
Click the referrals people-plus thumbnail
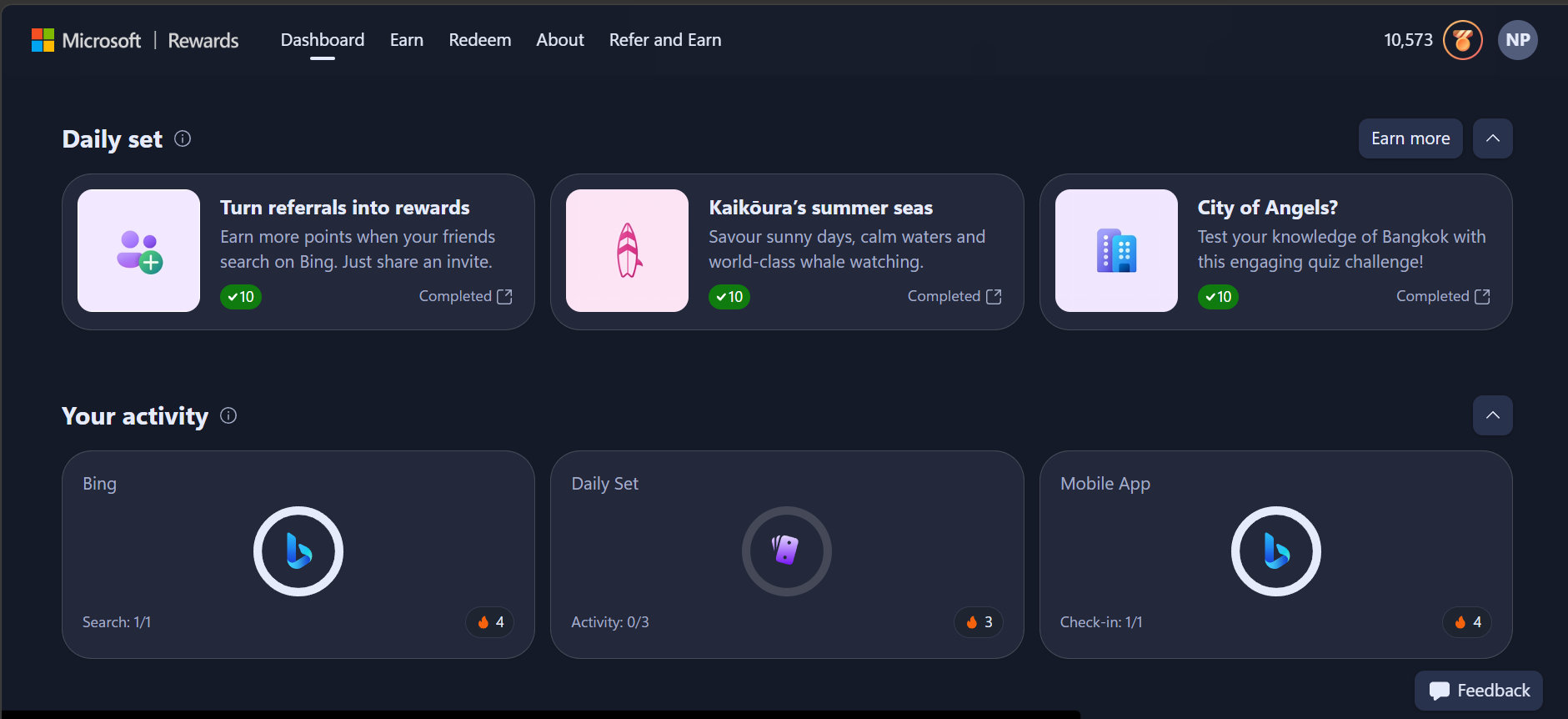point(139,251)
